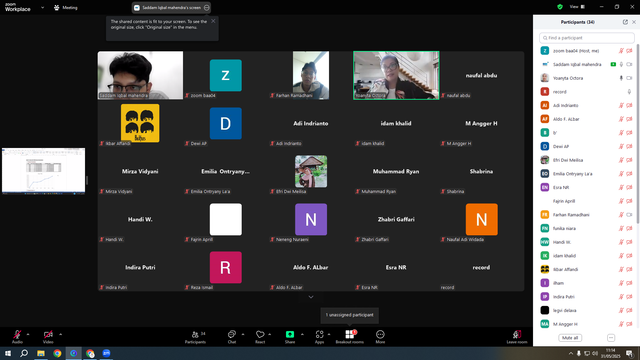The width and height of the screenshot is (640, 360).
Task: Open the Apps icon in toolbar
Action: (x=320, y=334)
